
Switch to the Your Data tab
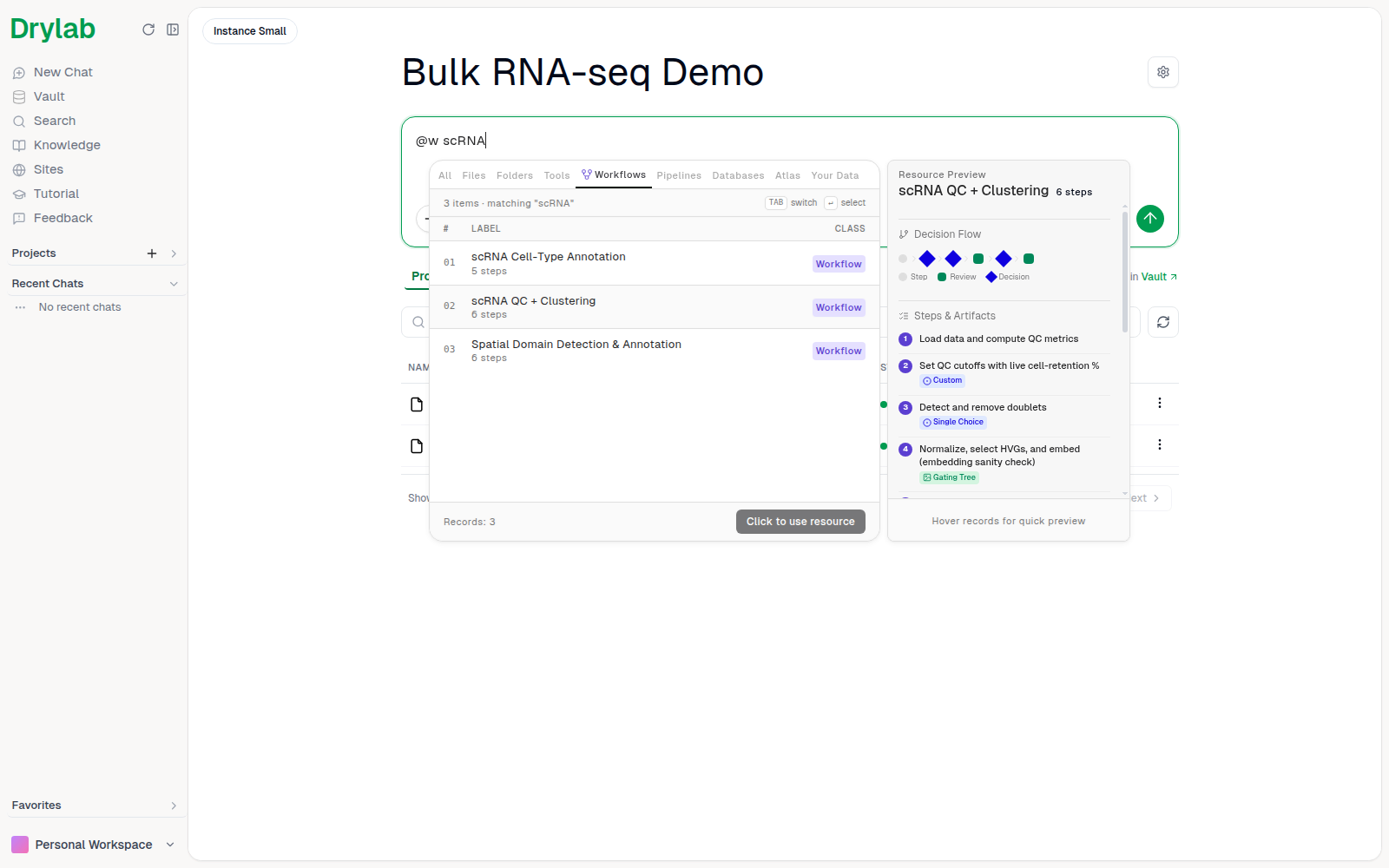(835, 175)
